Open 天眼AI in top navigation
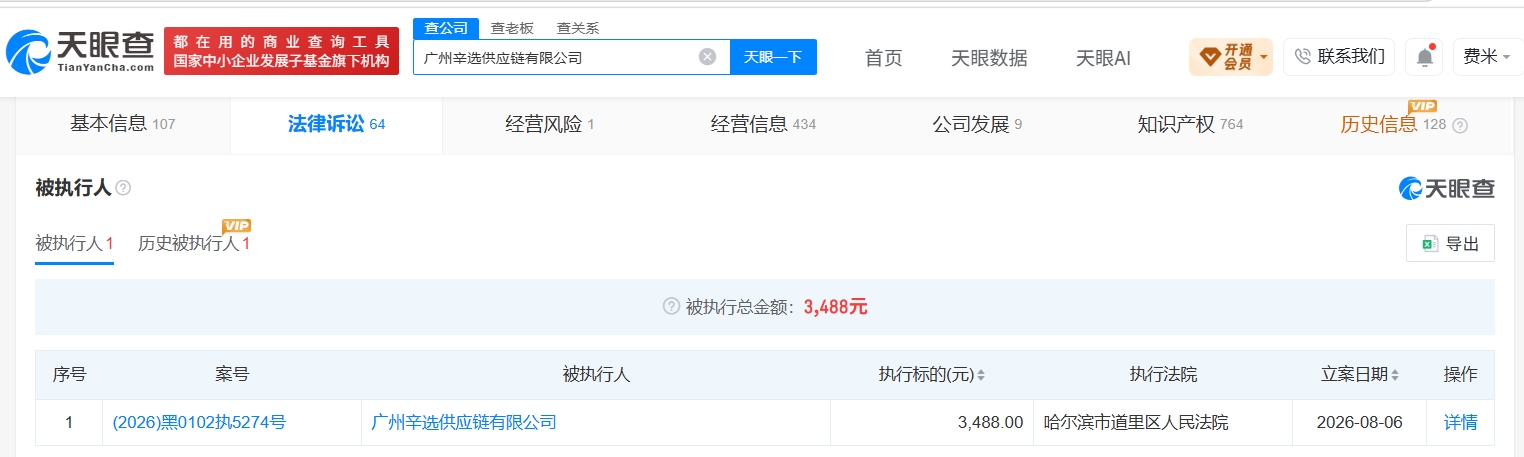Viewport: 1524px width, 457px height. pos(1103,58)
